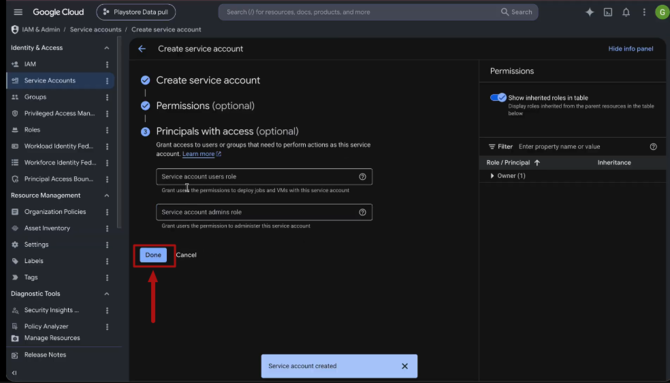
Task: Click the Done button
Action: [x=153, y=255]
